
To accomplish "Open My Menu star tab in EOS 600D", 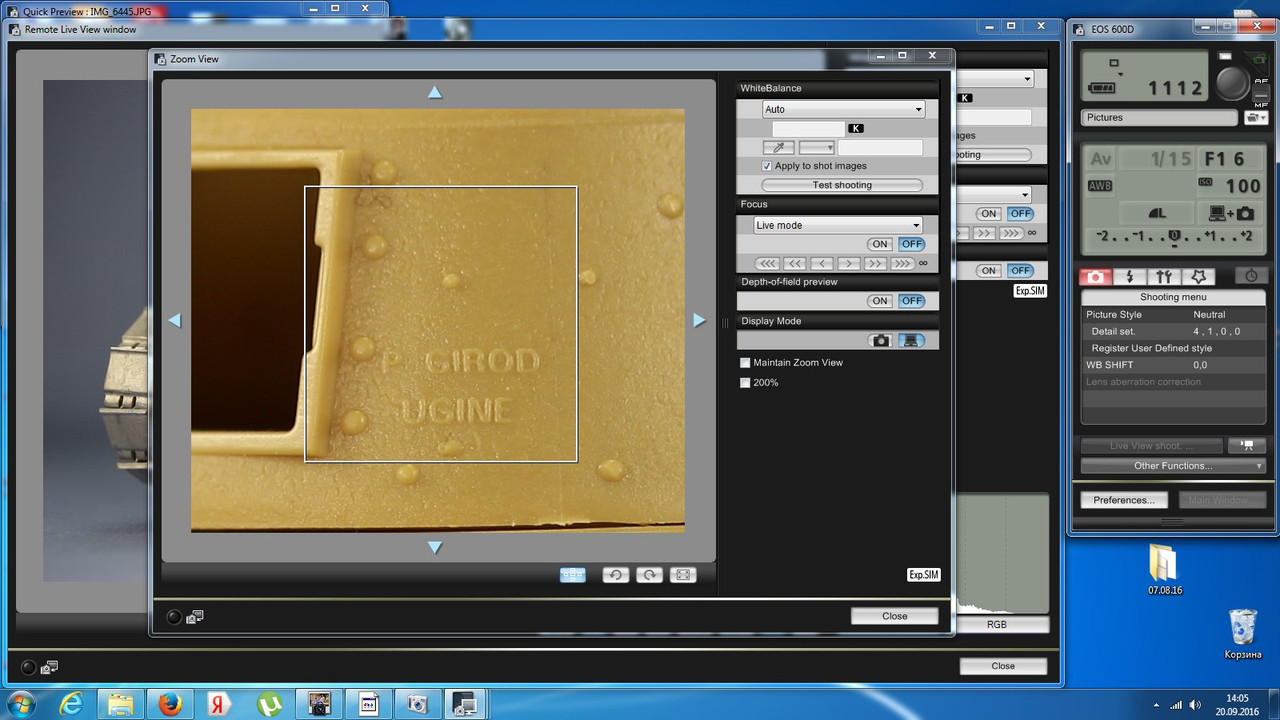I will click(x=1198, y=277).
